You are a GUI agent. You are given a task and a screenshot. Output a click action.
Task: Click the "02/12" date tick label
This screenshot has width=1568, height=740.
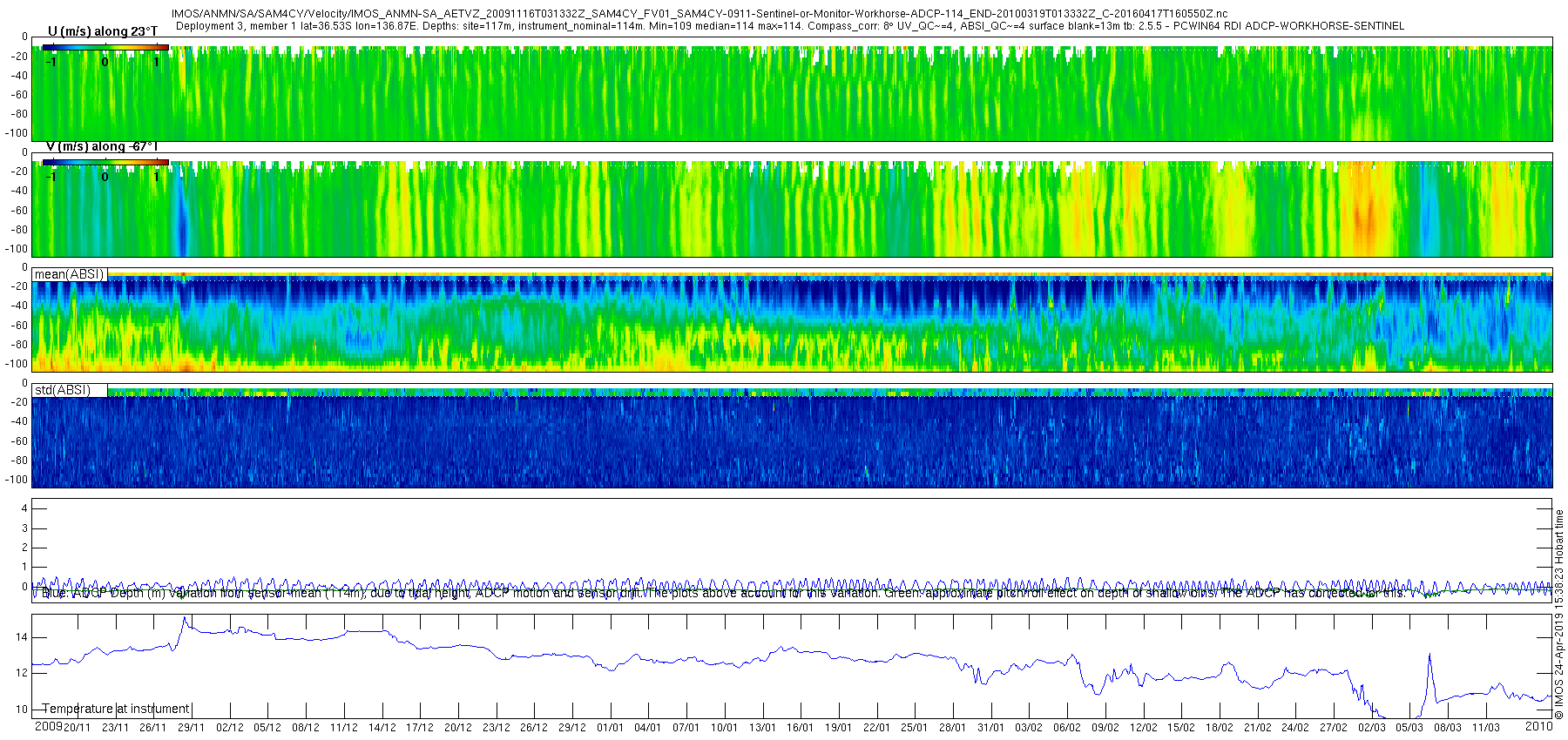pyautogui.click(x=230, y=727)
